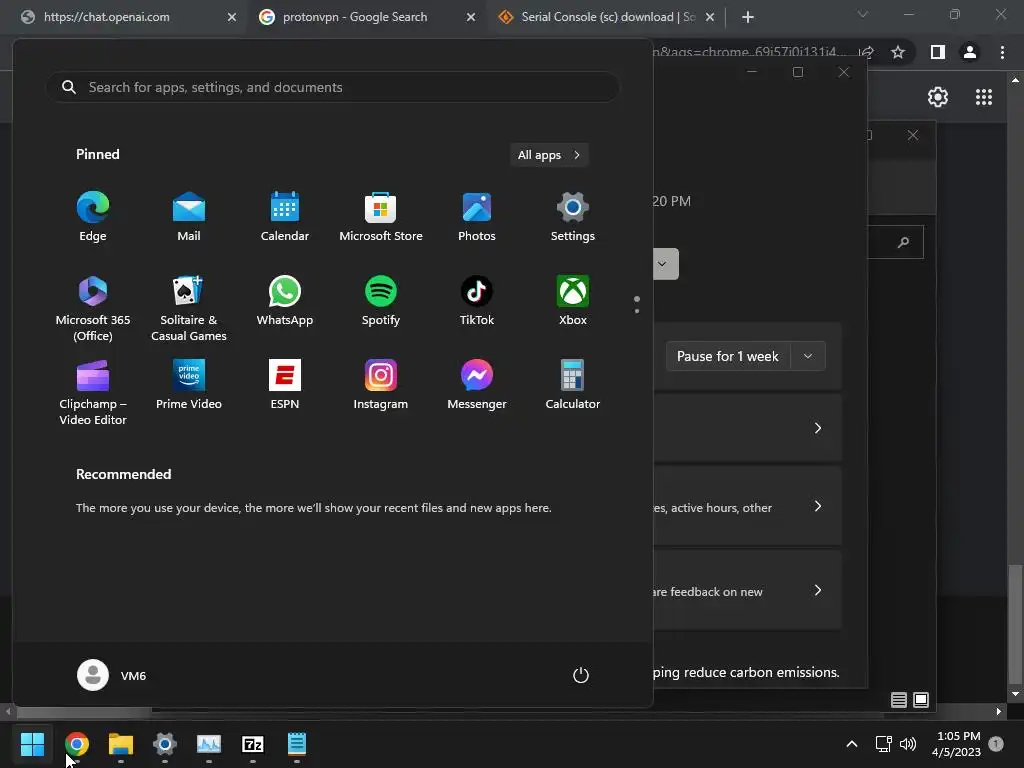Share this page from address bar

click(867, 52)
